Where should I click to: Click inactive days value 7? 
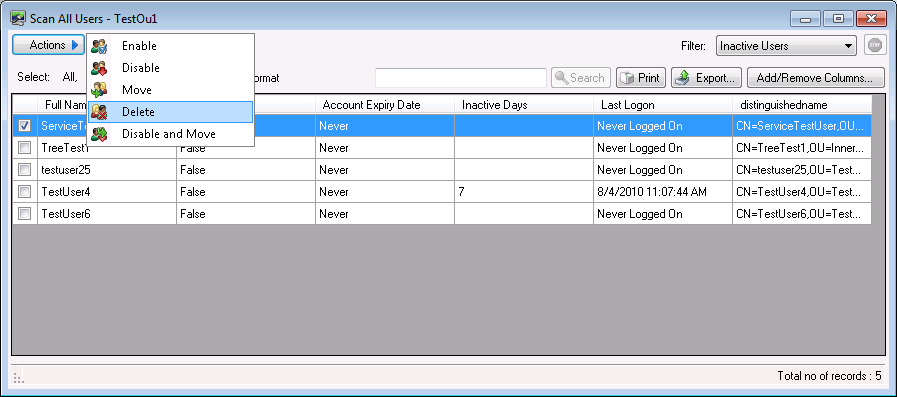[x=524, y=192]
